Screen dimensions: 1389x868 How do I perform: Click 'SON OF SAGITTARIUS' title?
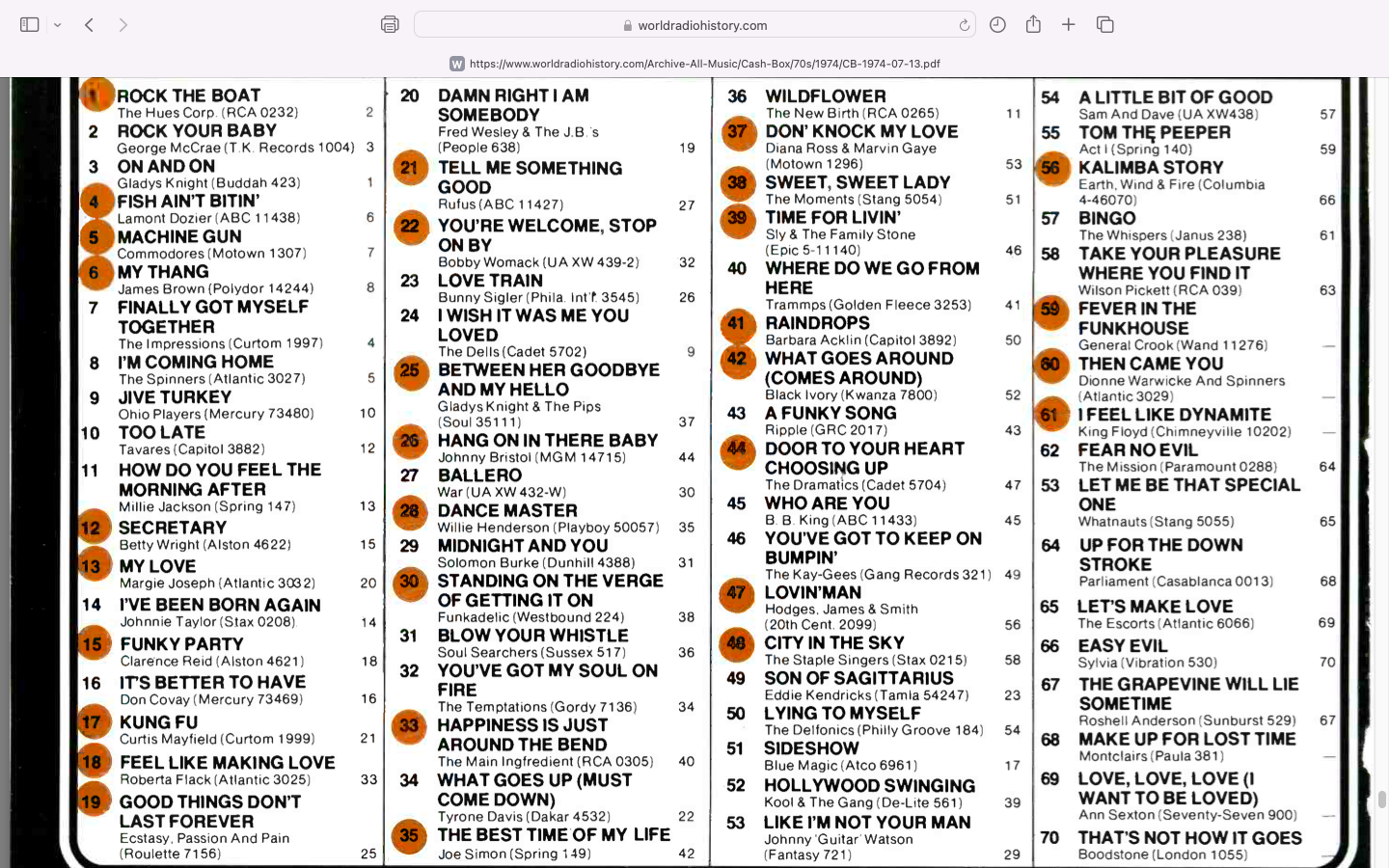click(858, 678)
